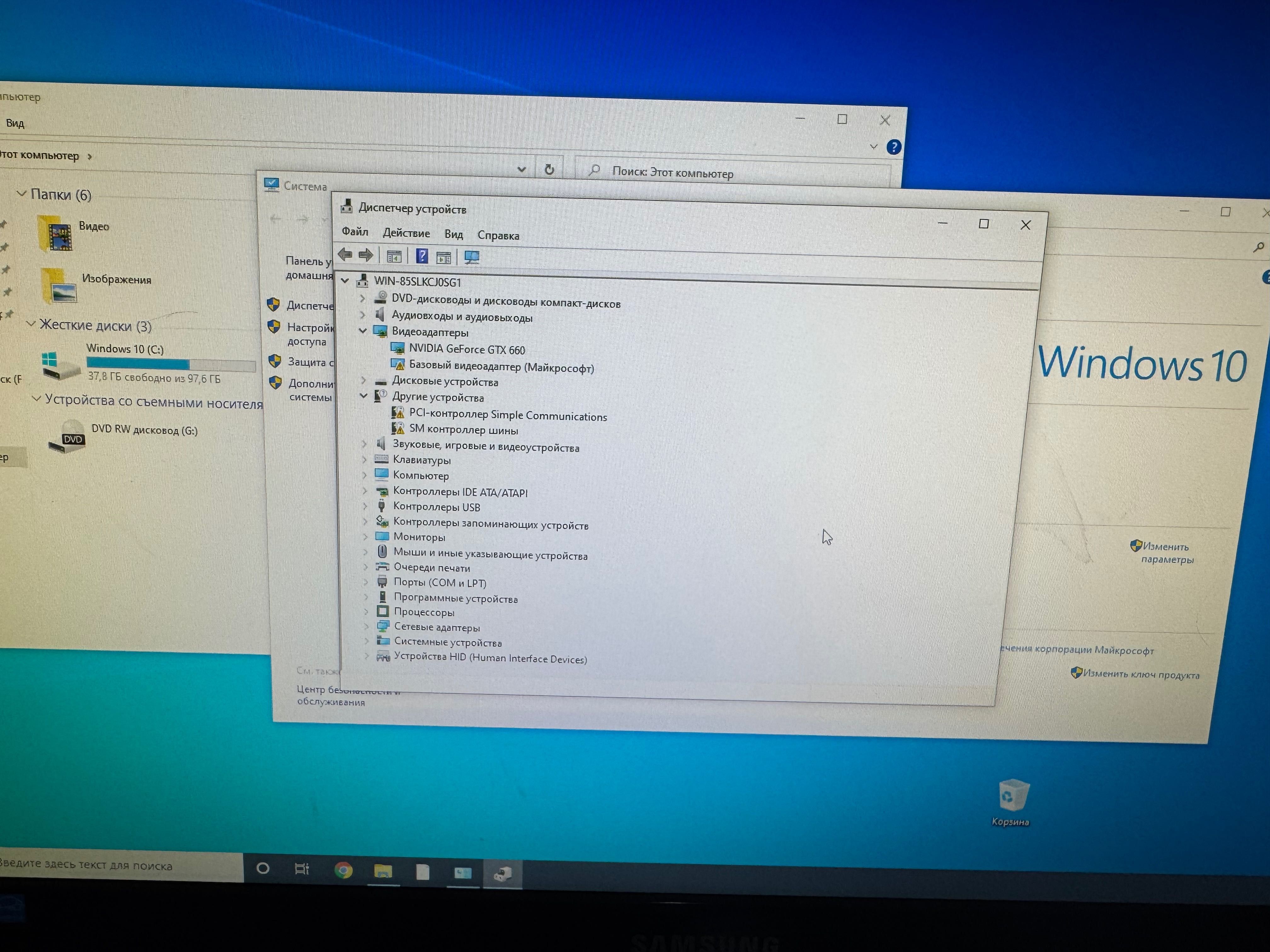Viewport: 1270px width, 952px height.
Task: Click the Очереди печати printer icon
Action: 382,567
